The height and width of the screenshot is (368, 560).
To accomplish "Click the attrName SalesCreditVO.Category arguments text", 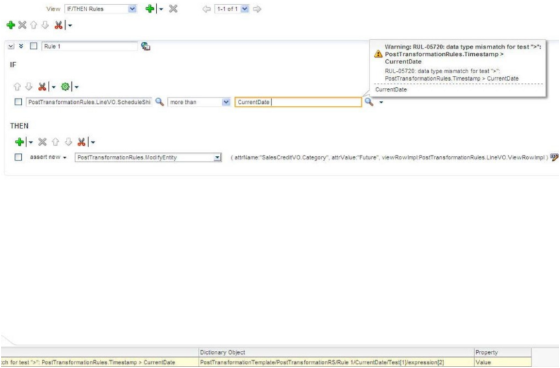I will [389, 158].
